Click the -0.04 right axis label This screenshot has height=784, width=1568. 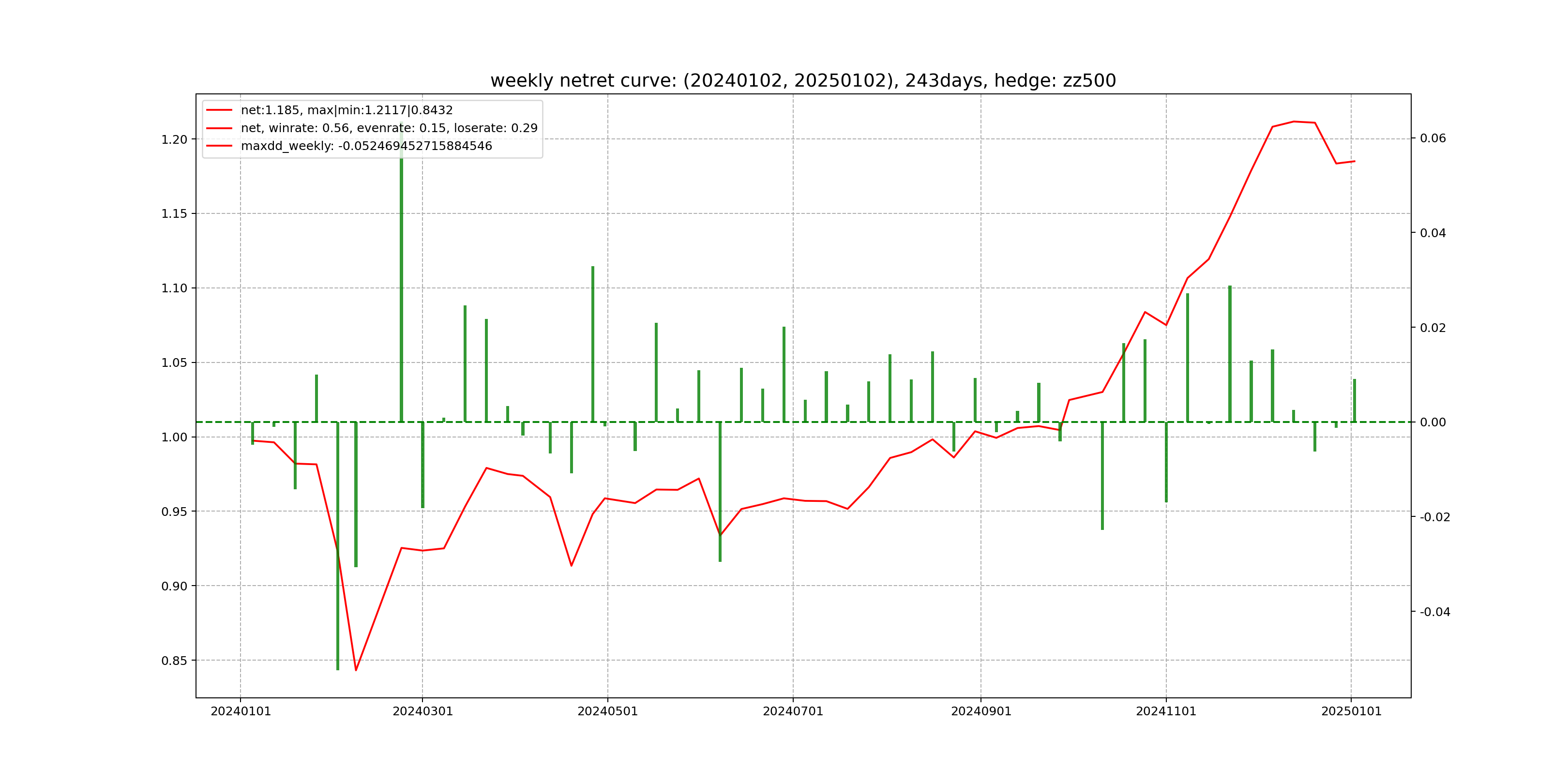(1435, 612)
